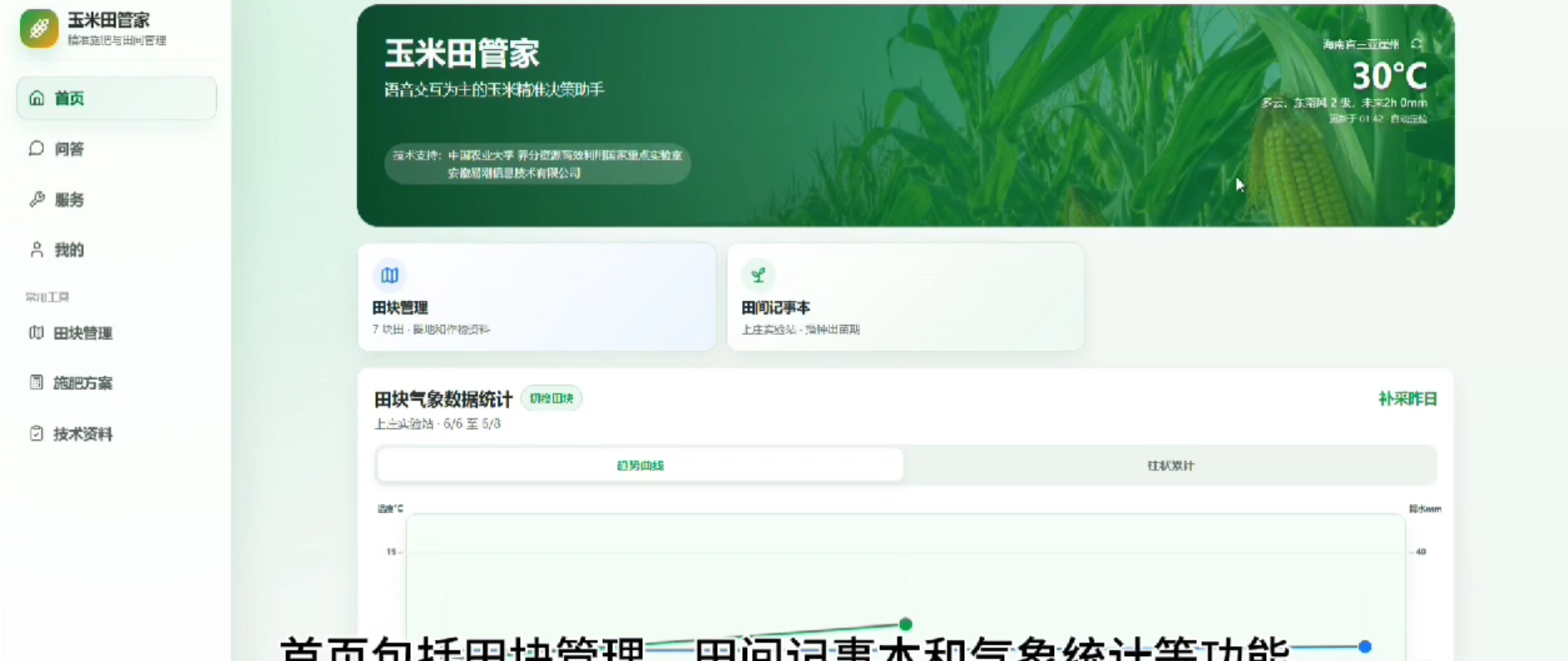Screen dimensions: 1568x661
Task: Click the map icon beside sidebar 田块管理
Action: tap(37, 333)
